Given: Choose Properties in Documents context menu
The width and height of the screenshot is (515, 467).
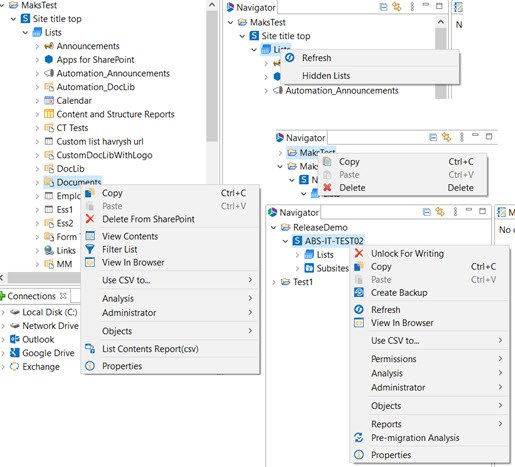Looking at the screenshot, I should tap(170, 366).
